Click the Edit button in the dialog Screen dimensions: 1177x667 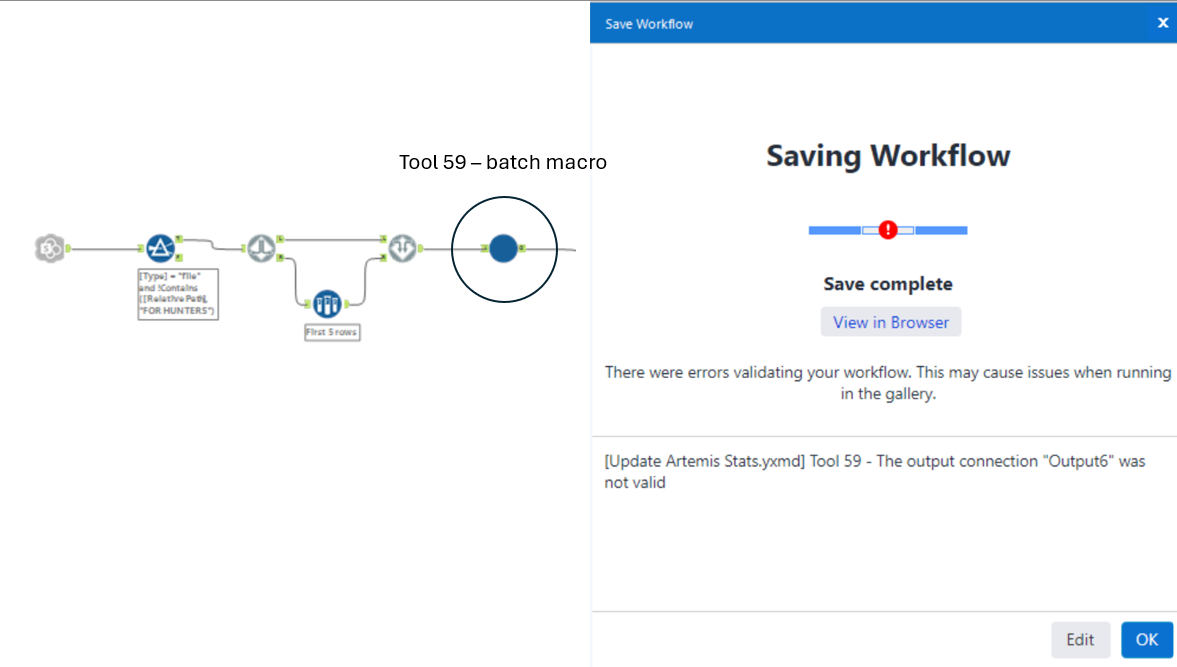tap(1080, 639)
